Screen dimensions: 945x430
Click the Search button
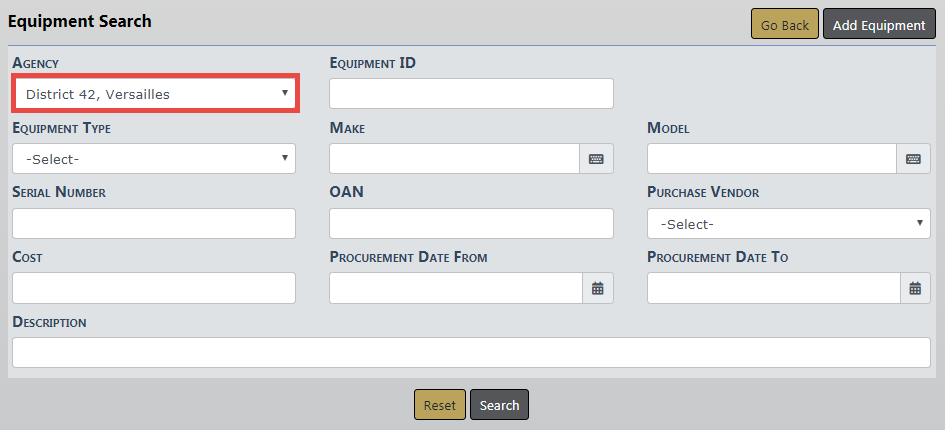pyautogui.click(x=499, y=405)
